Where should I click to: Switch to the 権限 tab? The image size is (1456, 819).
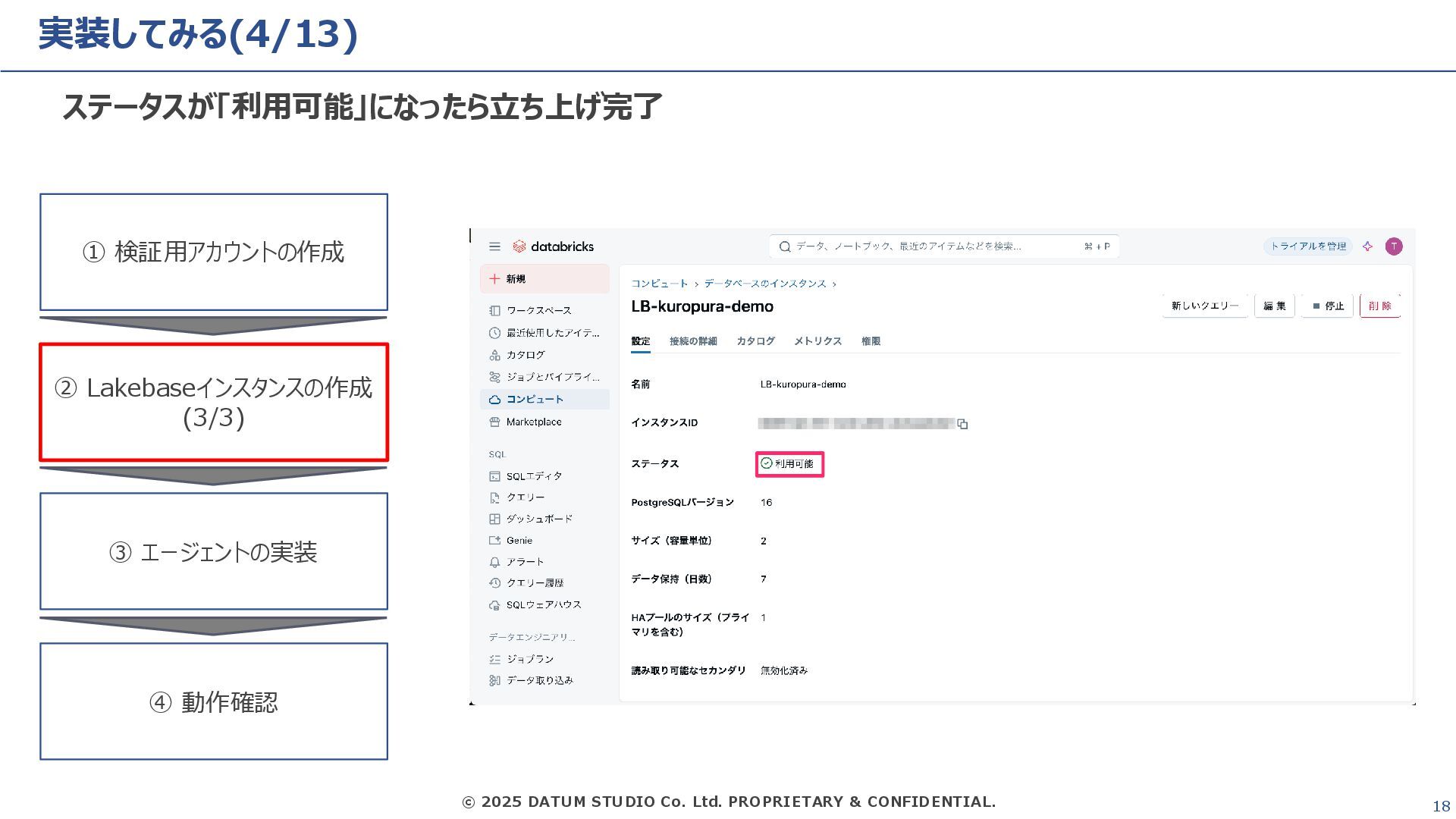click(x=871, y=341)
